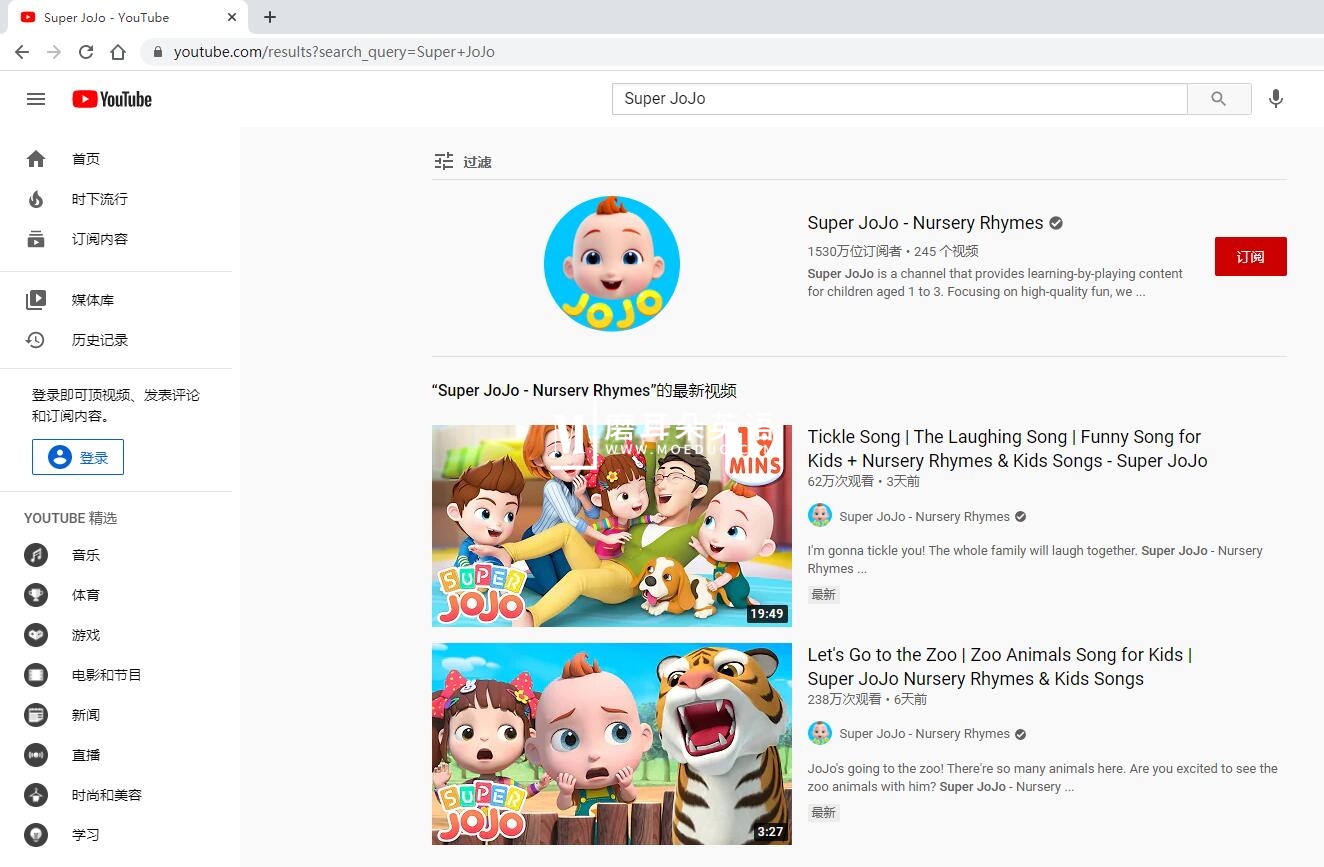
Task: Click the red 订阅 subscribe button
Action: (x=1250, y=257)
